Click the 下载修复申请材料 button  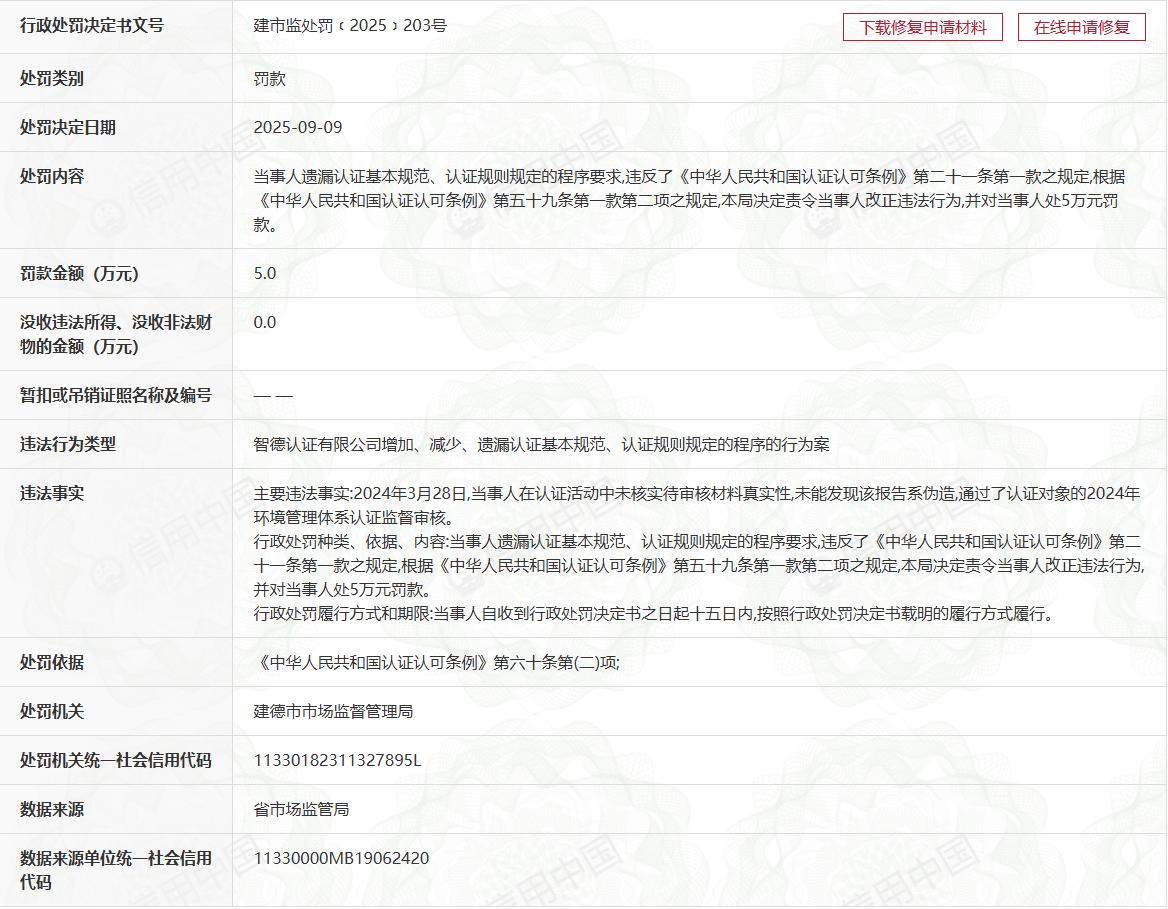pos(923,27)
